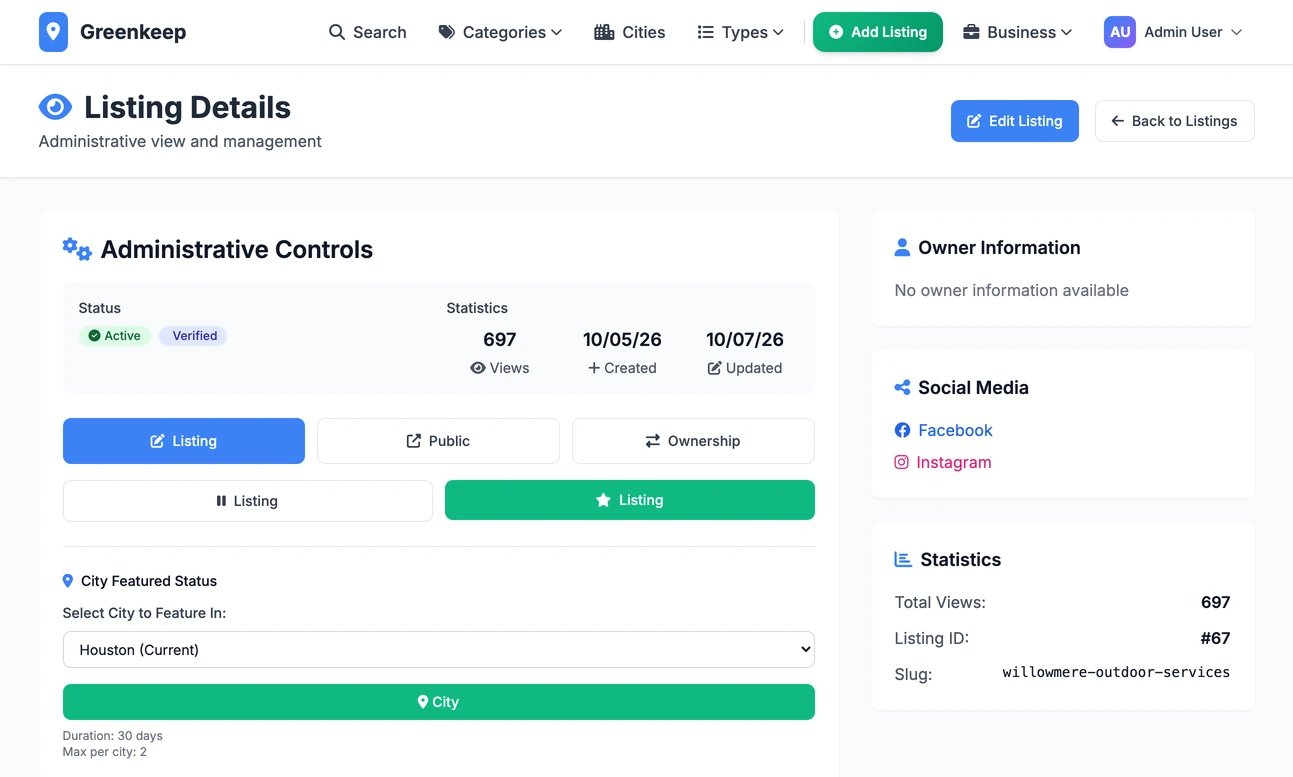Click the person icon beside Owner Information
The height and width of the screenshot is (777, 1293).
coord(902,247)
